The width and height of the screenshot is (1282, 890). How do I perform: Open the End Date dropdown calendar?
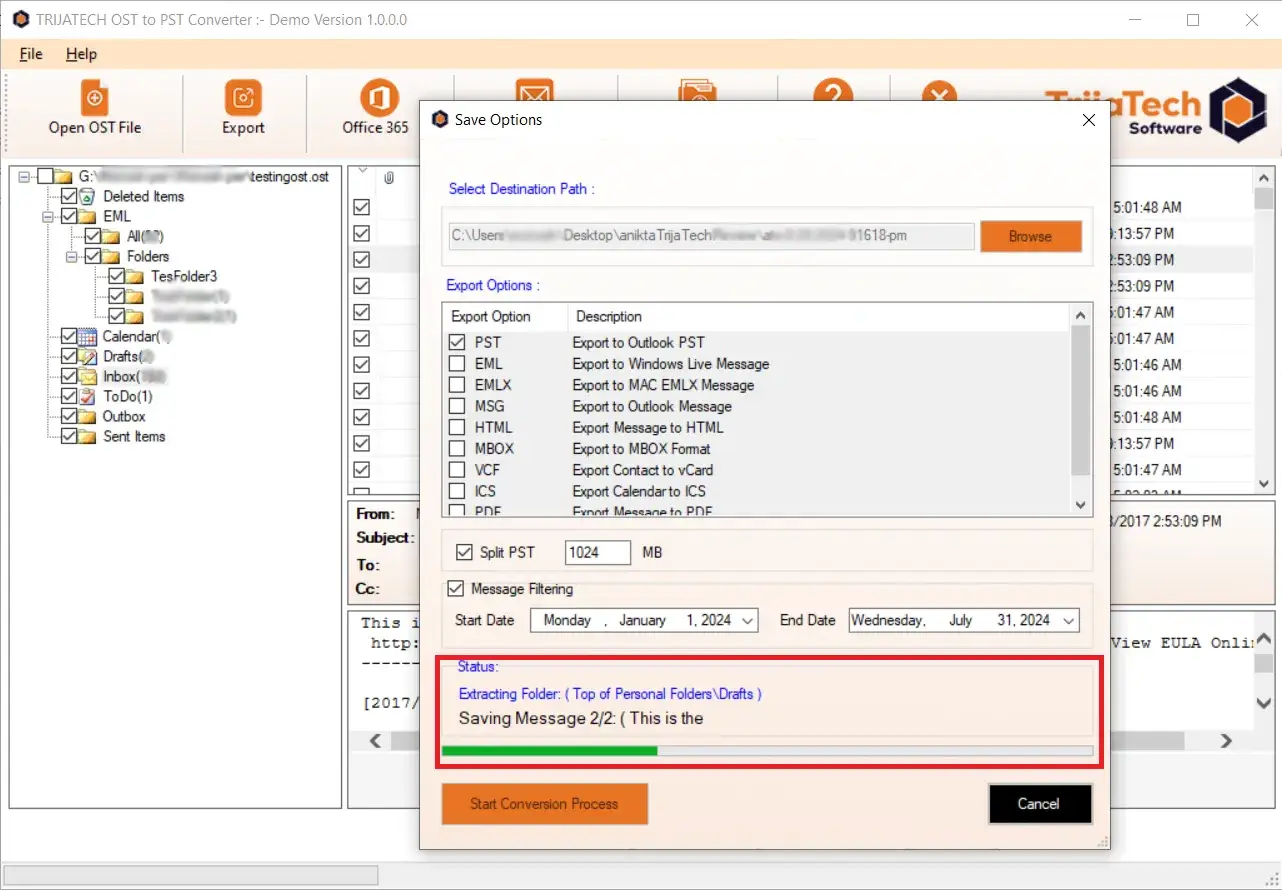pos(1068,620)
